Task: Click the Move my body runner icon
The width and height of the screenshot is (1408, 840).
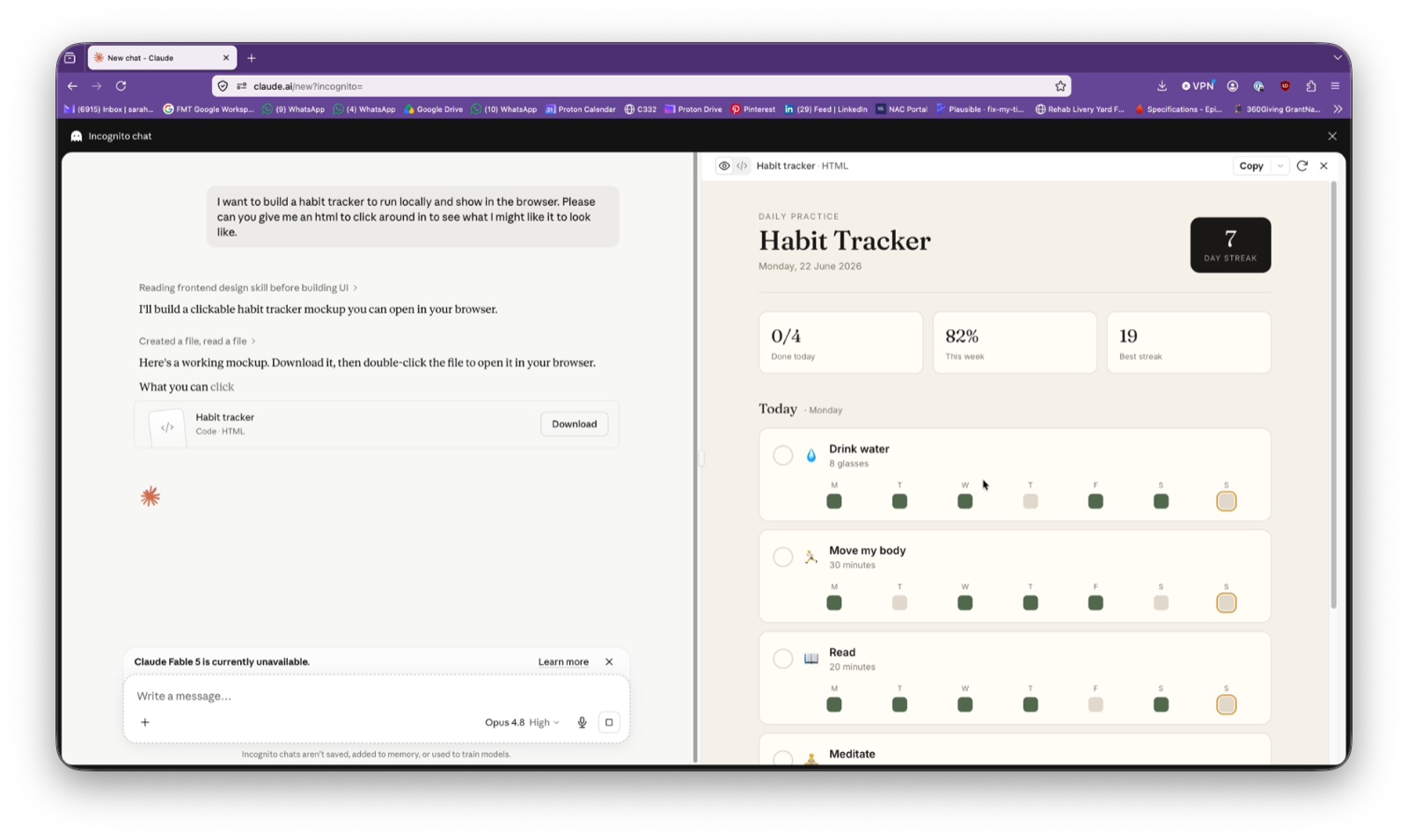Action: (x=811, y=558)
